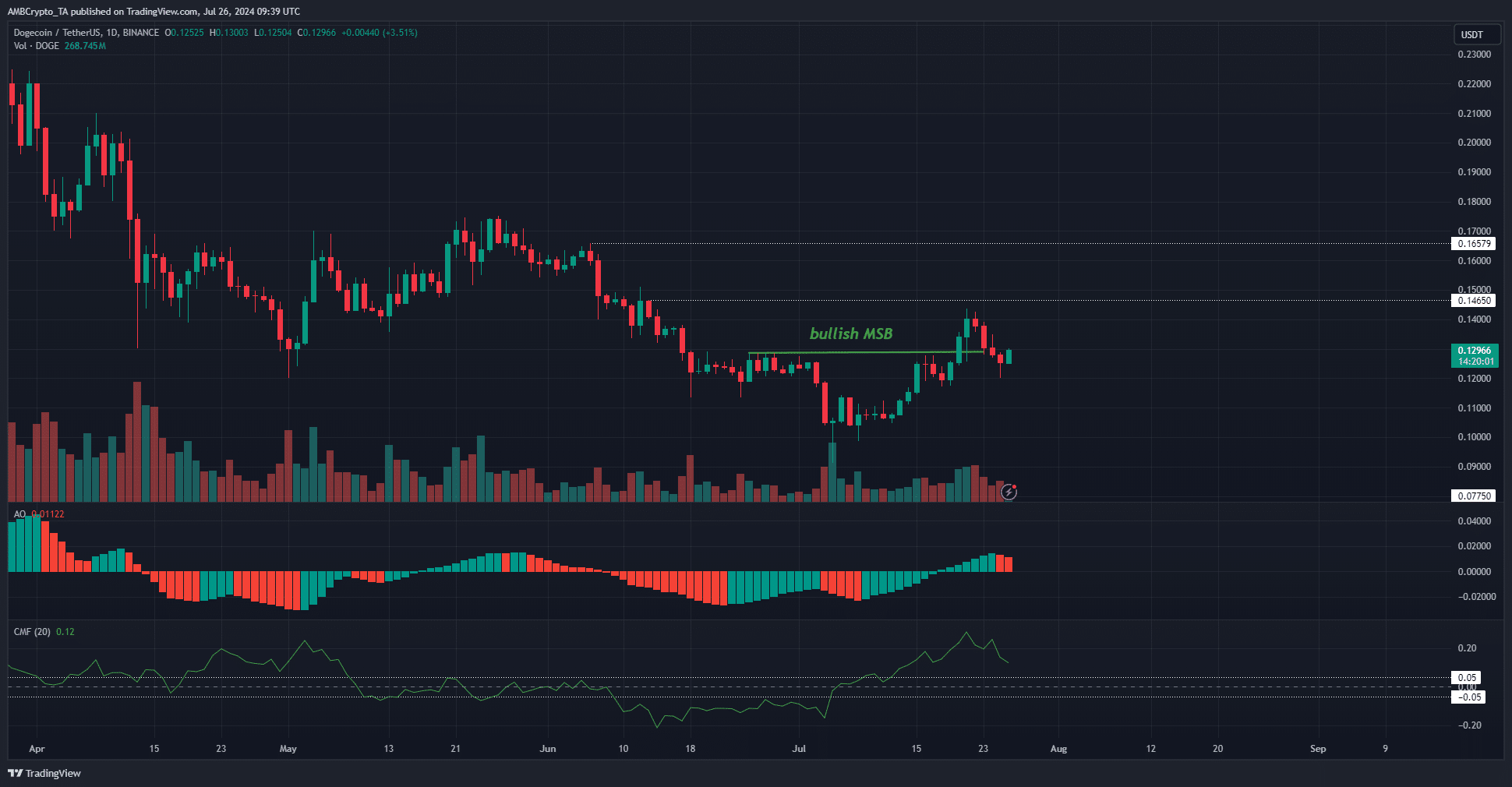Click the CMF 0.05 level label
Viewport: 1512px width, 787px height.
point(1467,678)
